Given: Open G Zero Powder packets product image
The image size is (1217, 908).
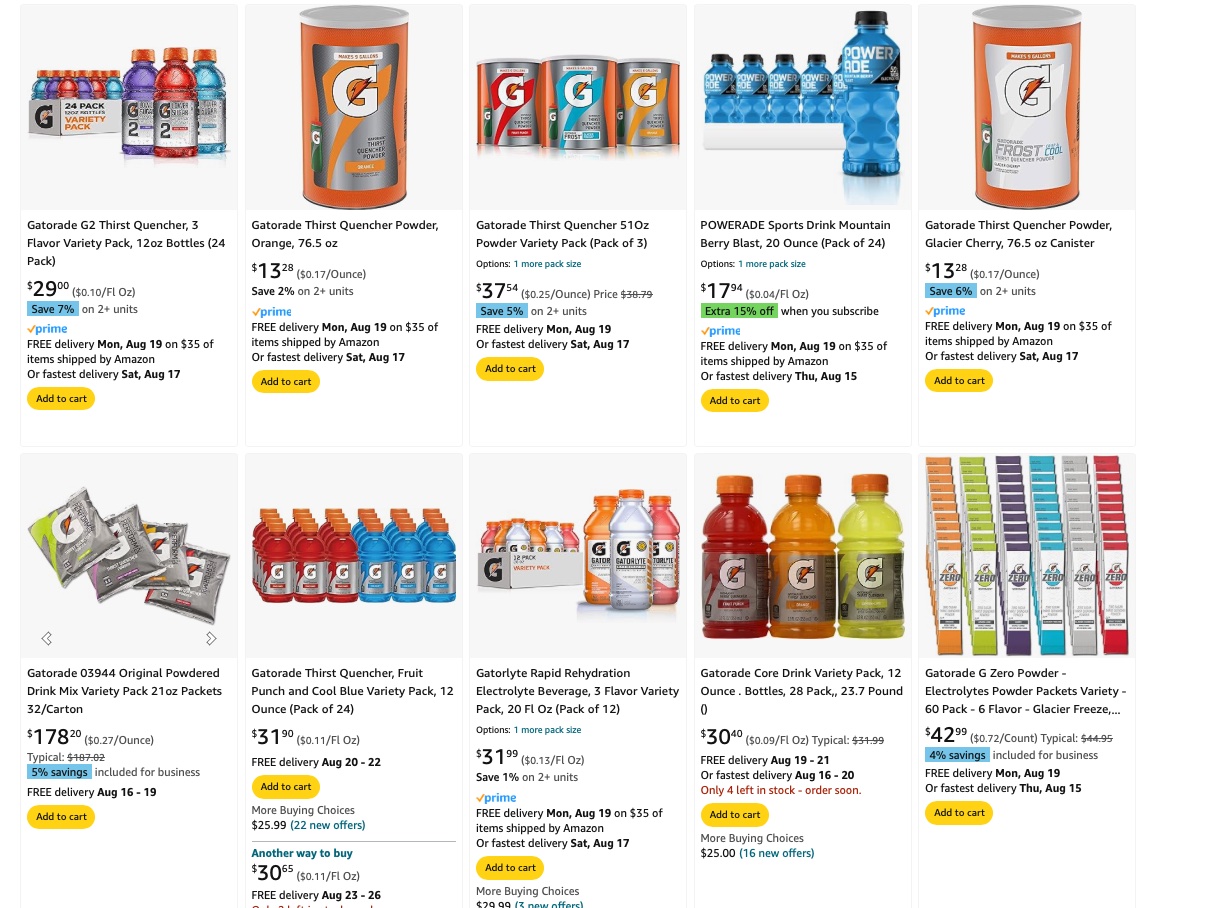Looking at the screenshot, I should click(1027, 556).
